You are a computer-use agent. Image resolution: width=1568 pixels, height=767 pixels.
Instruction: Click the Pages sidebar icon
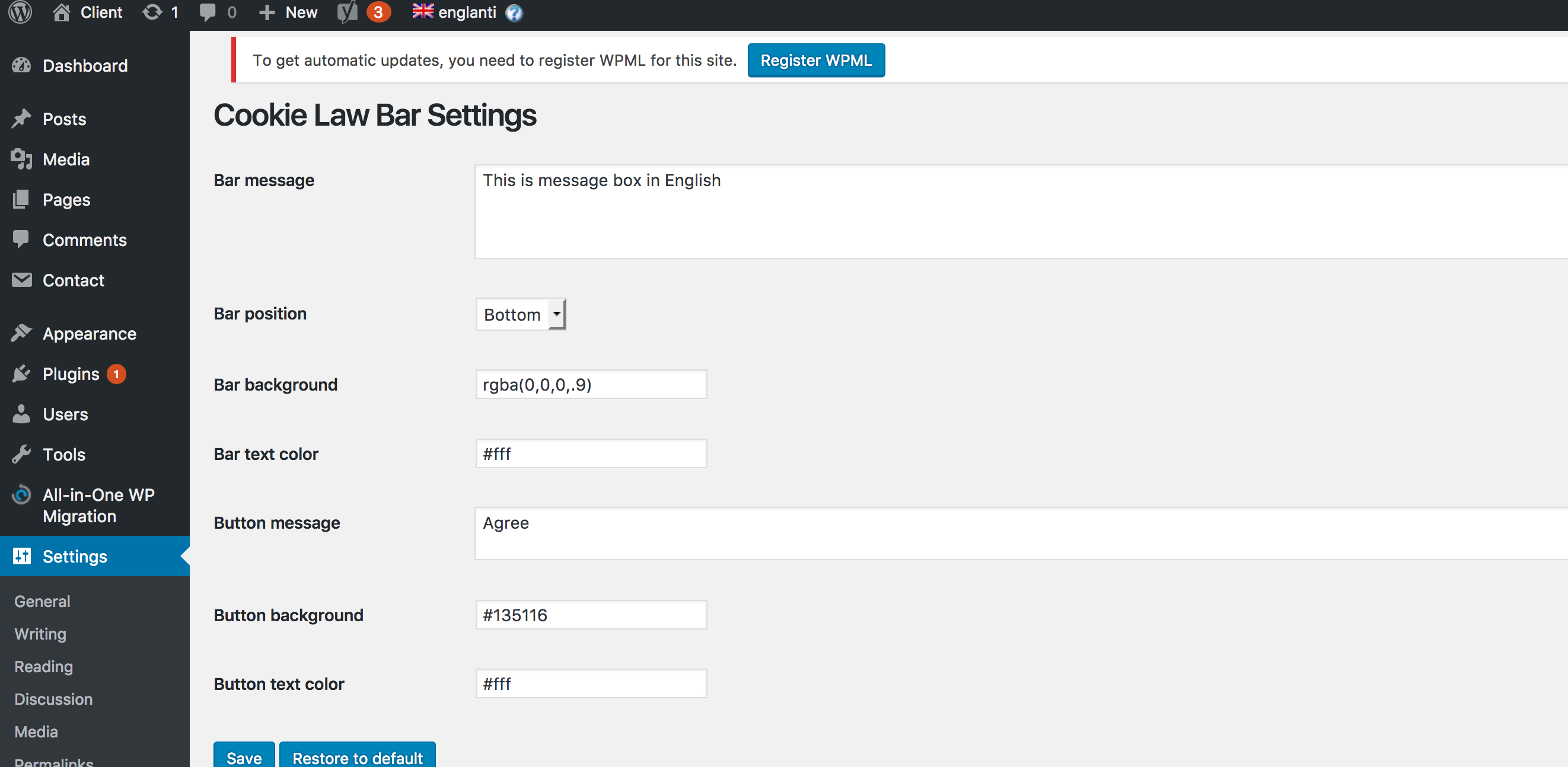click(21, 200)
